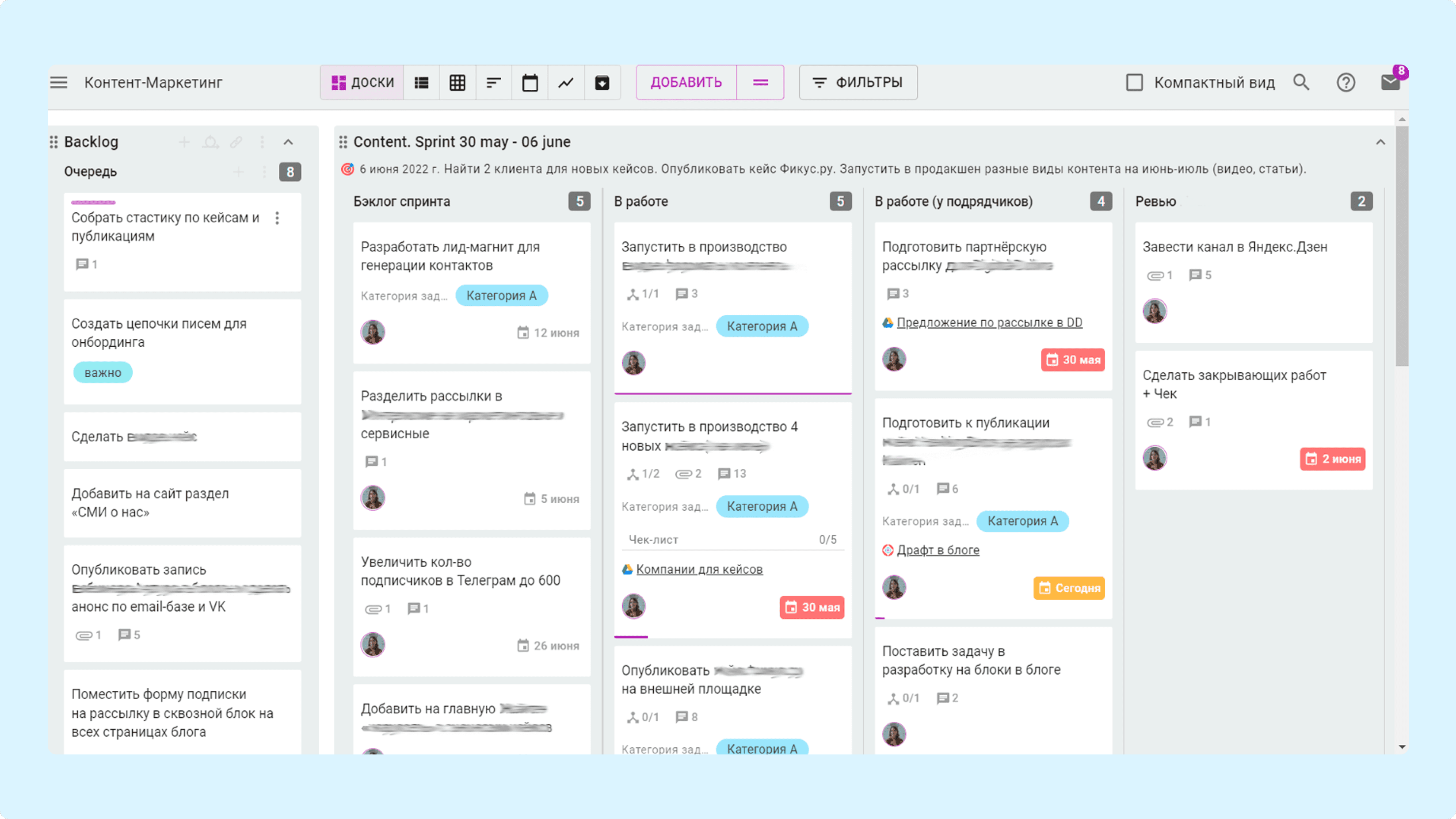Open the add options next to ДОБАВИТЬ
The width and height of the screenshot is (1456, 819).
760,83
